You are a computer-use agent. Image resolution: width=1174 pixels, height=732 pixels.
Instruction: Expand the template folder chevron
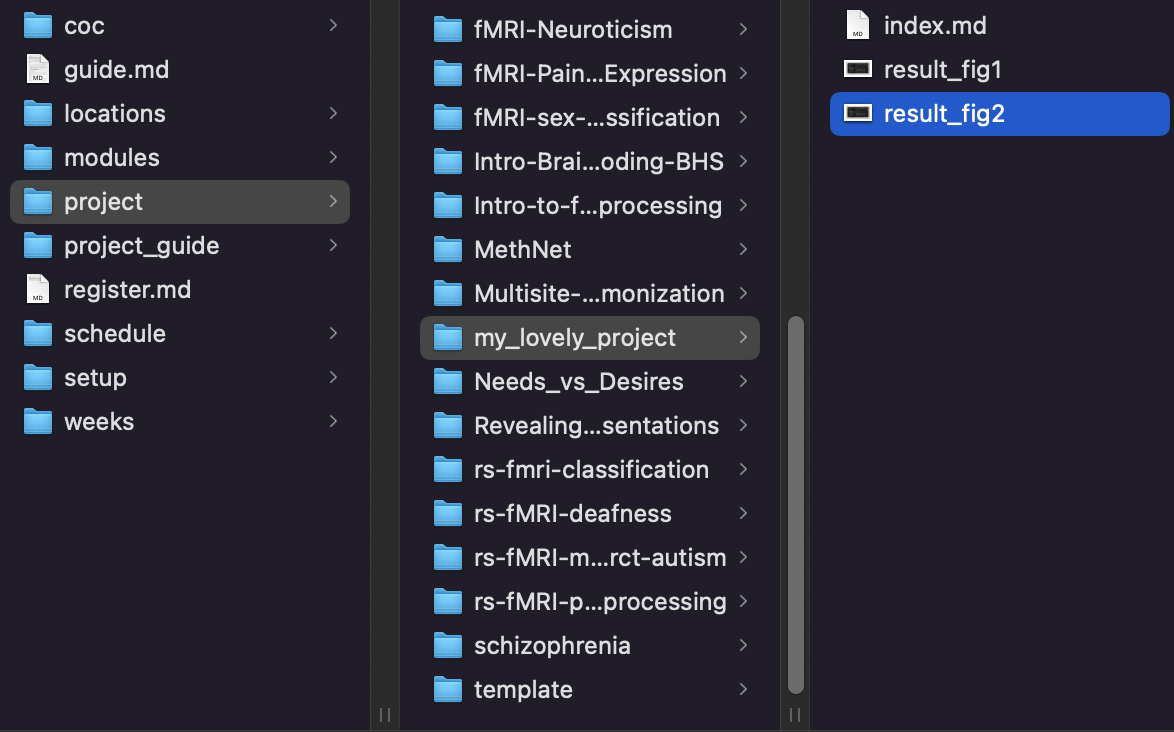(743, 690)
